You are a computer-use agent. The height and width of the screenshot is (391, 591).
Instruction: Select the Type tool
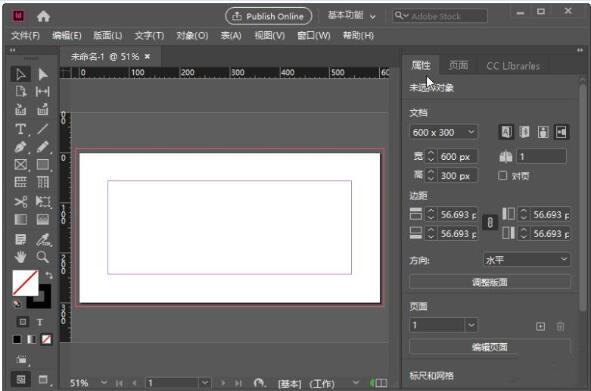click(x=20, y=129)
